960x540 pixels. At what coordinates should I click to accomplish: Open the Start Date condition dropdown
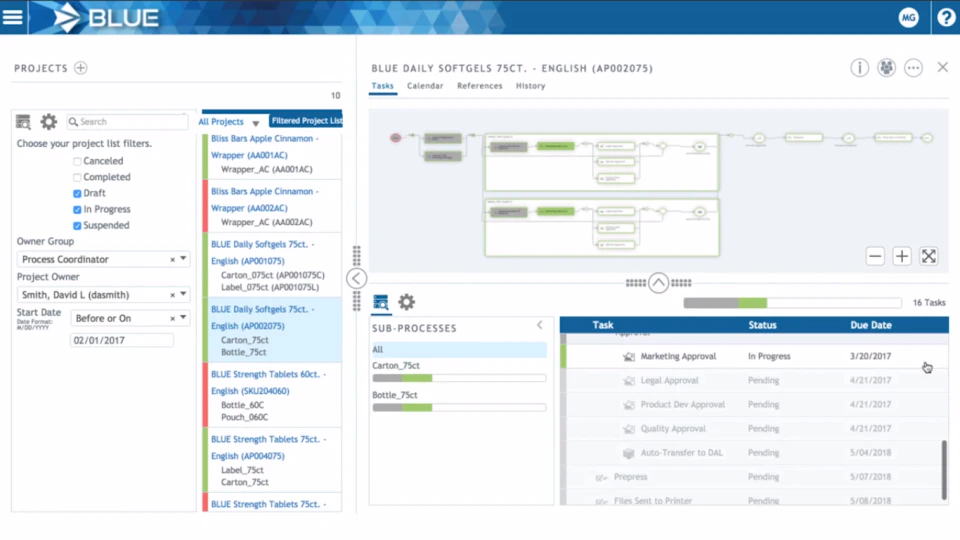(183, 317)
